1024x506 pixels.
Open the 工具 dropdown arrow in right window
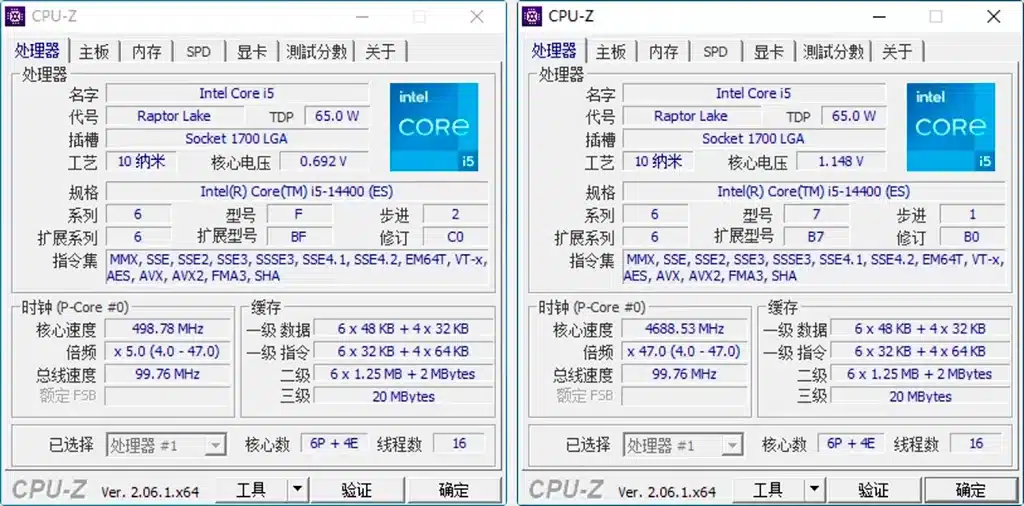[814, 489]
